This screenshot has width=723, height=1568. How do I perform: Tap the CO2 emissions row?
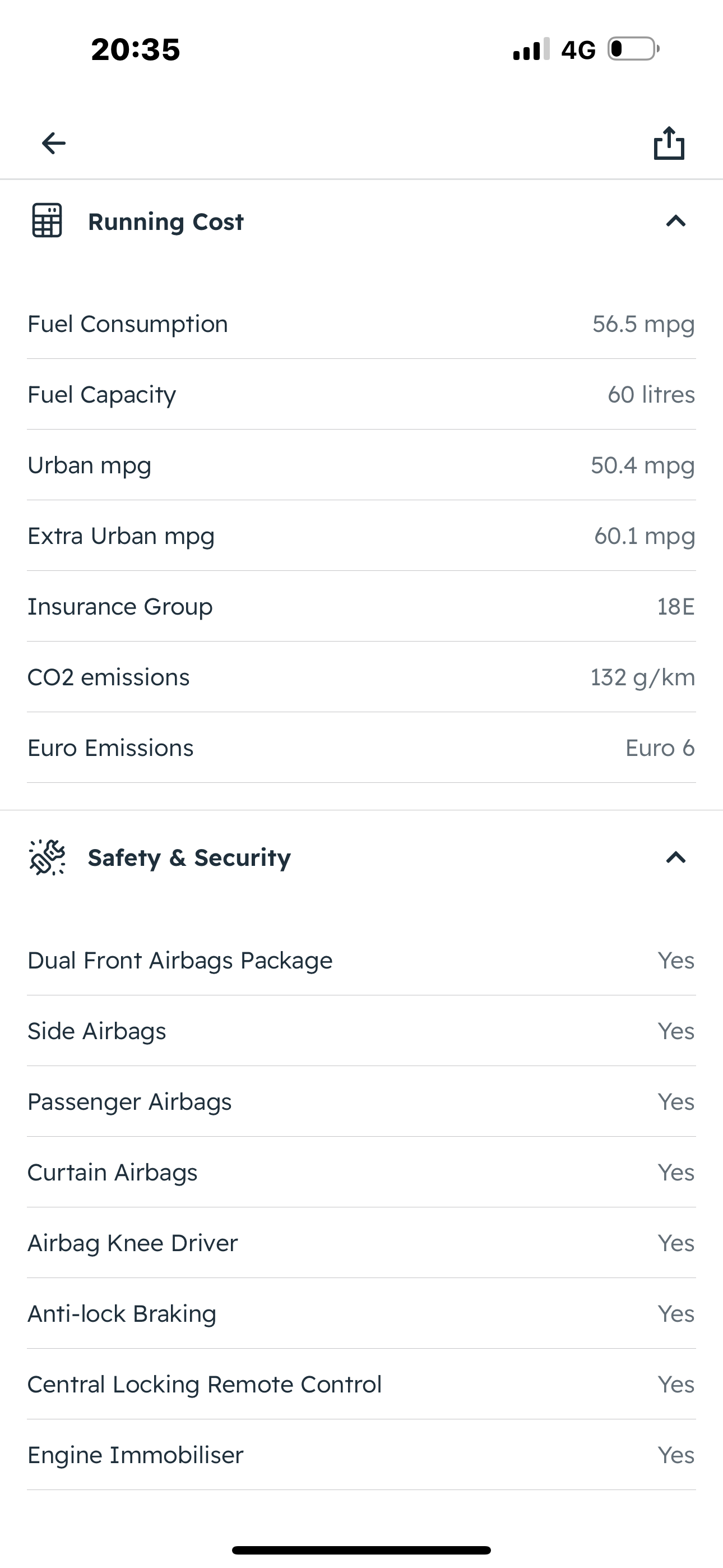[x=361, y=677]
